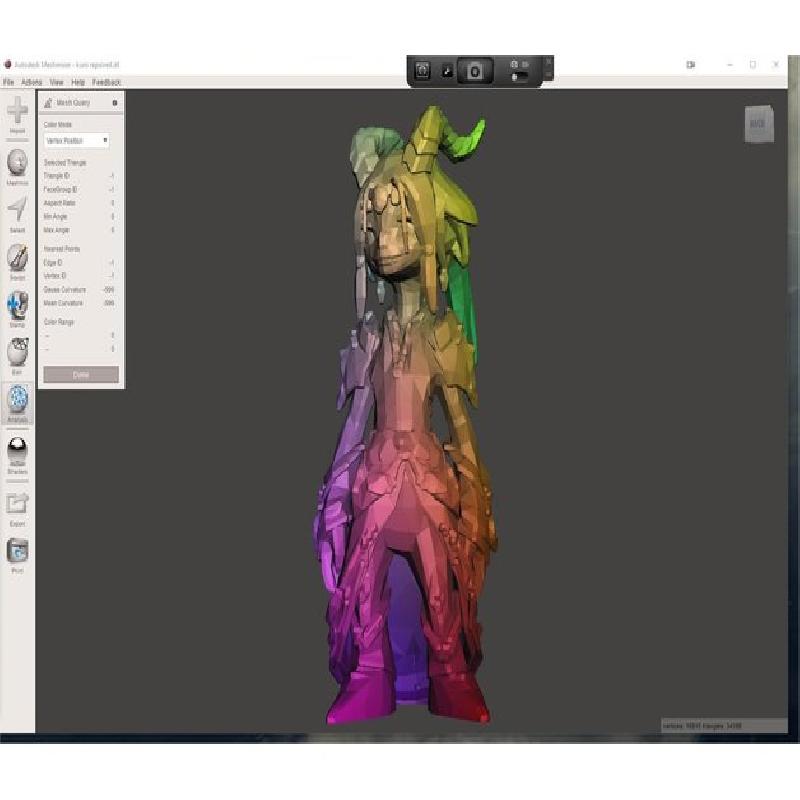
Task: Click the FaceGroup ID label
Action: pos(60,189)
